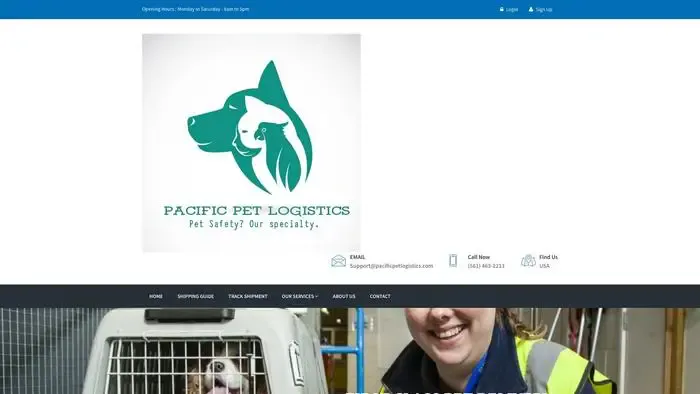Click the lock icon beside Login
The width and height of the screenshot is (700, 394).
point(501,9)
